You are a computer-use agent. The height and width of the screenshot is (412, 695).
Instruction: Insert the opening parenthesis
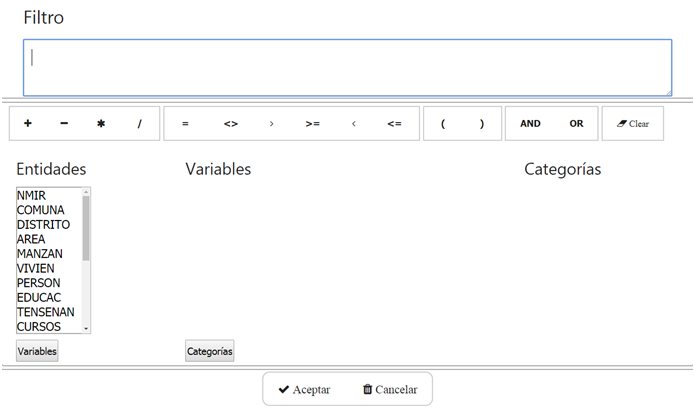(443, 124)
